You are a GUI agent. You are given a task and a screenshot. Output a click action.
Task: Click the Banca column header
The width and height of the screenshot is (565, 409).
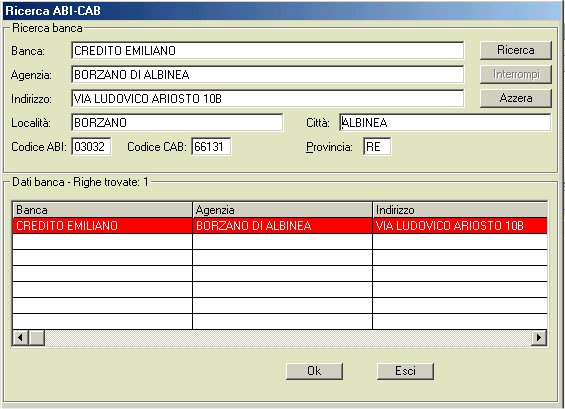click(x=102, y=210)
